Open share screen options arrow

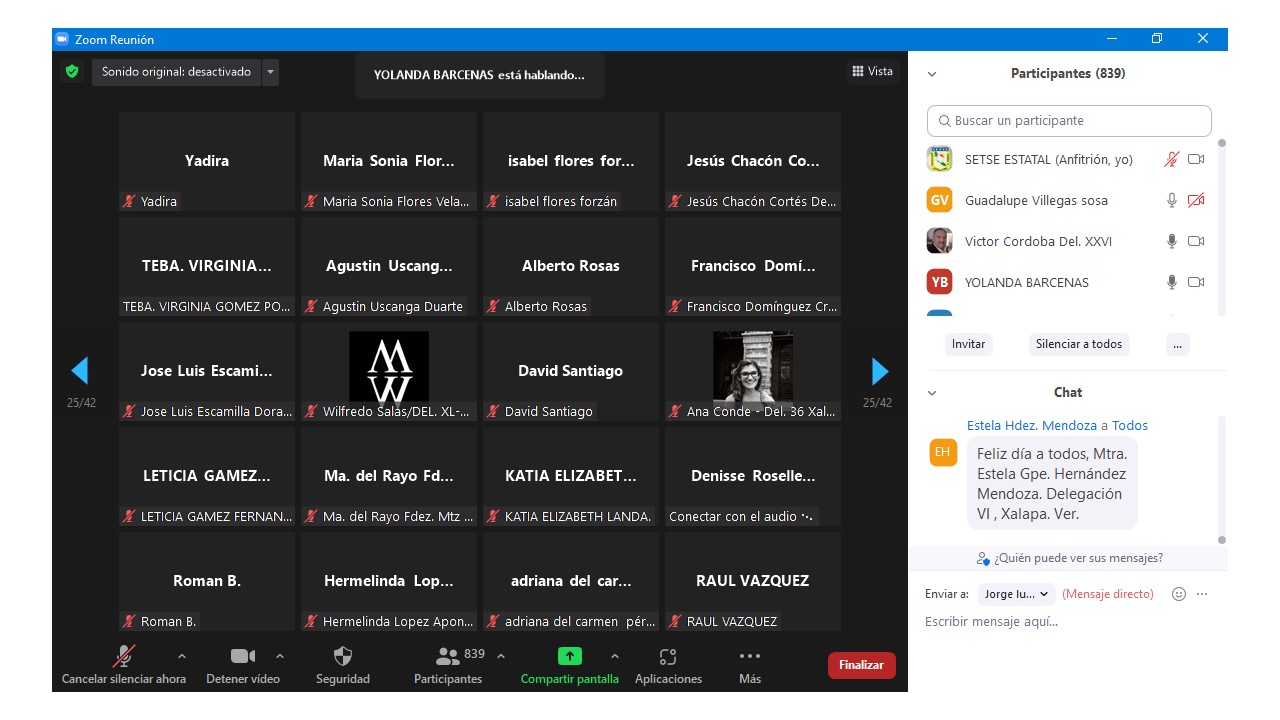pyautogui.click(x=614, y=656)
